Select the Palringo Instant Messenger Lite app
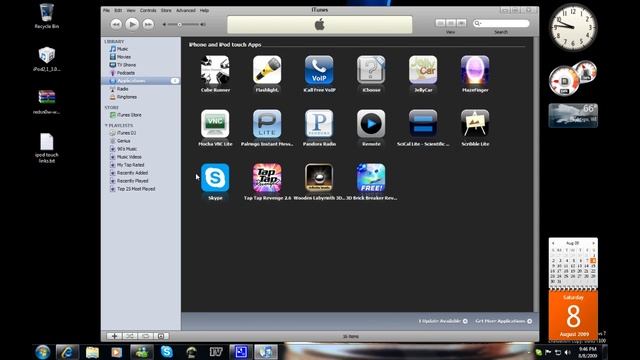The width and height of the screenshot is (640, 360). click(x=267, y=124)
